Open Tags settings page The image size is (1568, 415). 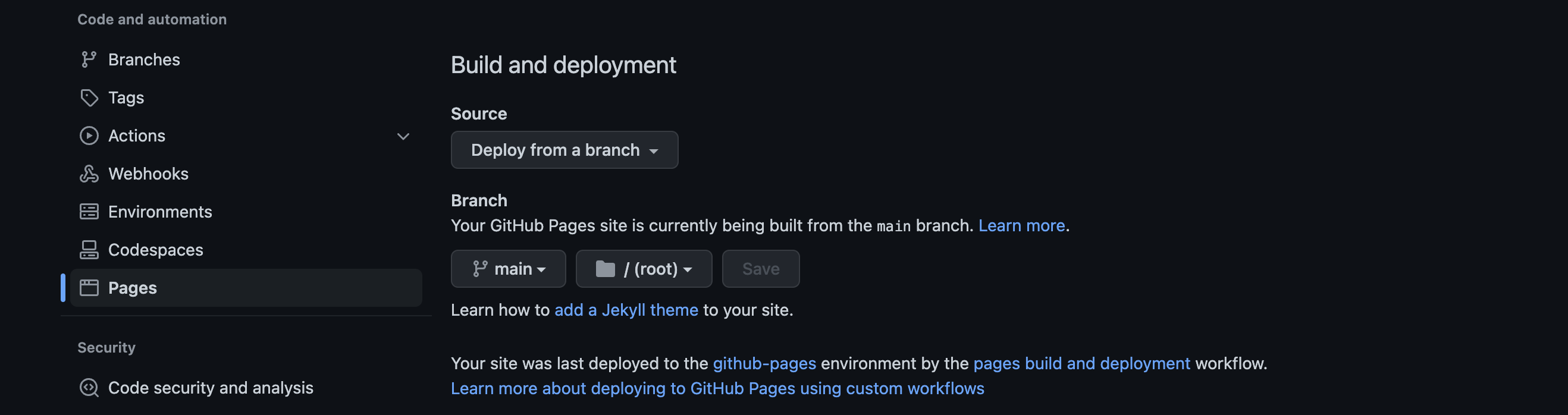click(246, 98)
